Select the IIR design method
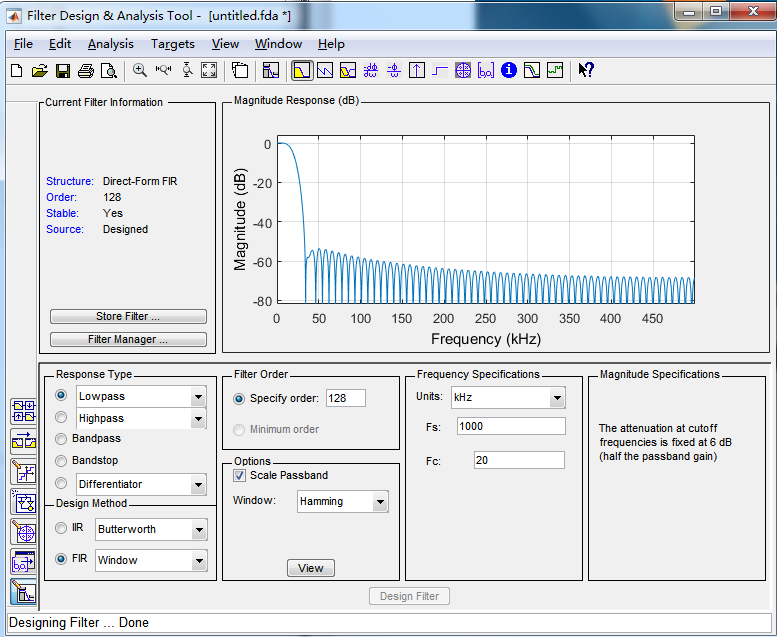 pyautogui.click(x=62, y=528)
